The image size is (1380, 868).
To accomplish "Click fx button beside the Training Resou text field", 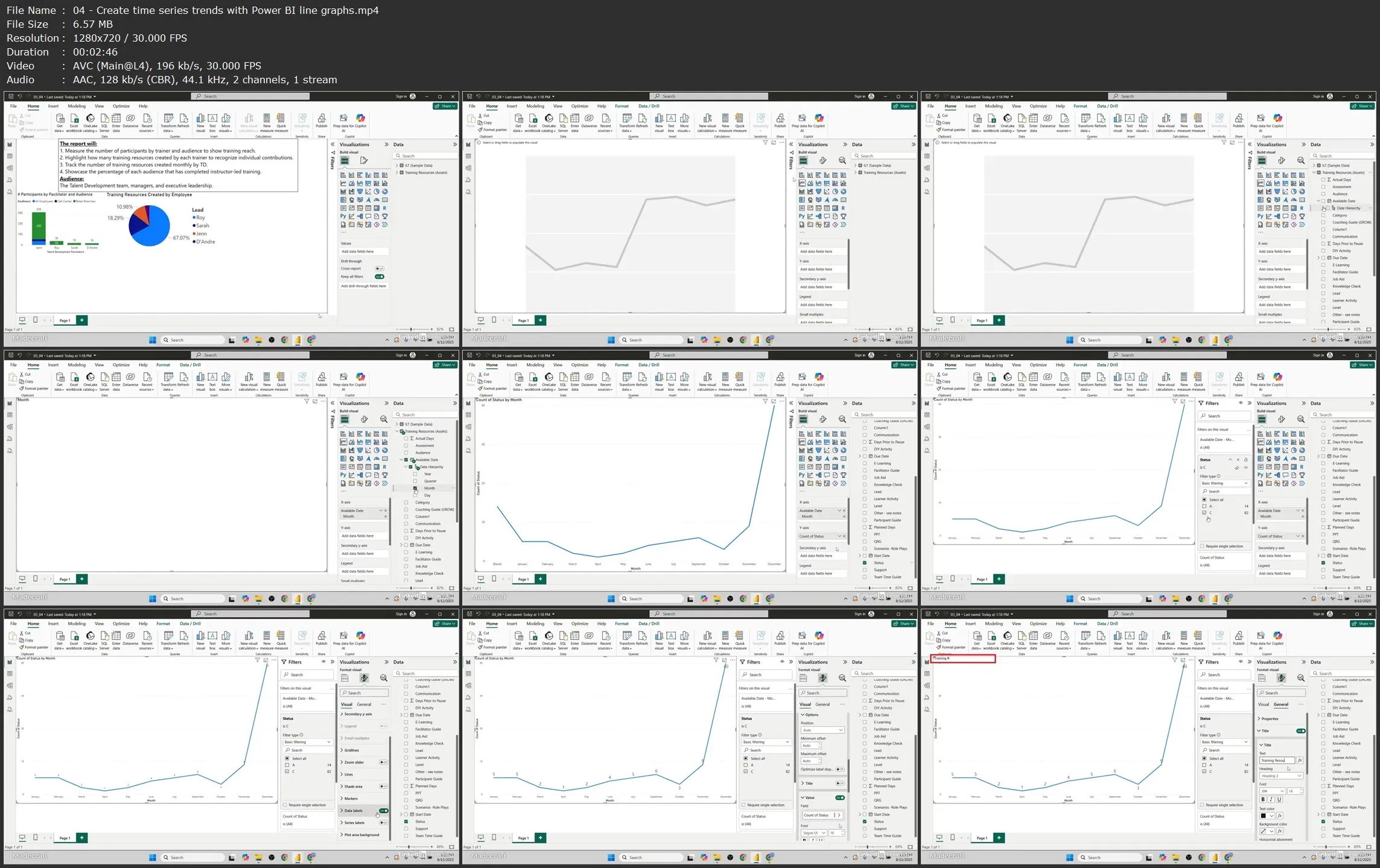I will pos(1300,761).
